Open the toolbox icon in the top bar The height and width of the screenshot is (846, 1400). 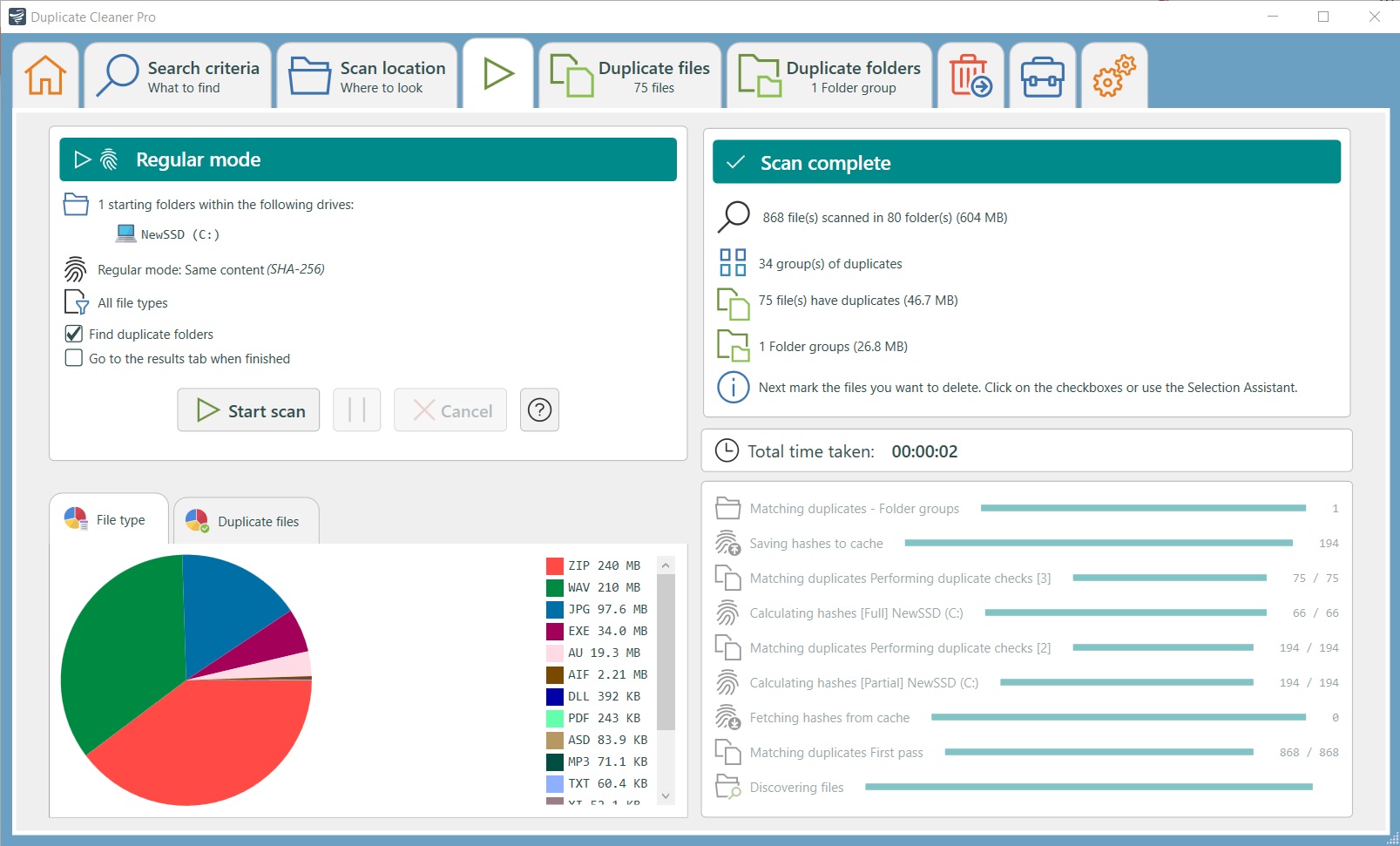[1042, 76]
